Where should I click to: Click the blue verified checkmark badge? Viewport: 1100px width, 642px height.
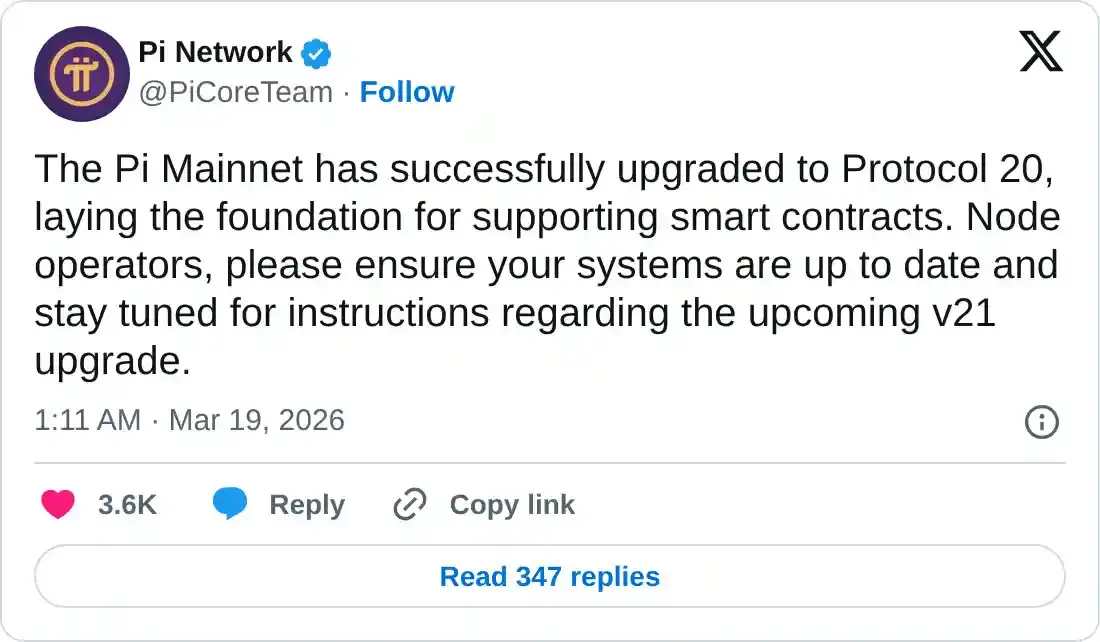pyautogui.click(x=314, y=53)
